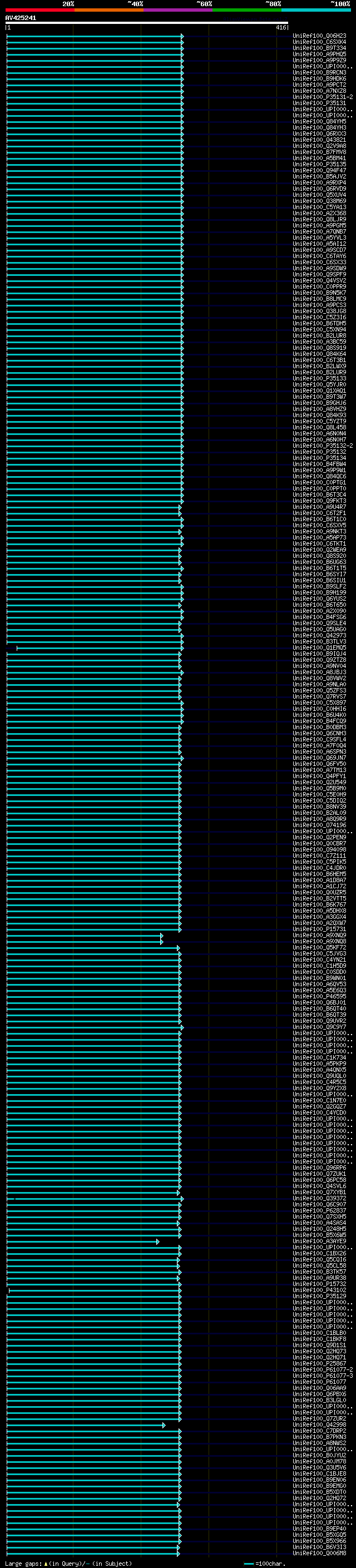356x1568 pixels.
Task: Open hit UniRef100_C6SXK4
Action: click(x=319, y=42)
